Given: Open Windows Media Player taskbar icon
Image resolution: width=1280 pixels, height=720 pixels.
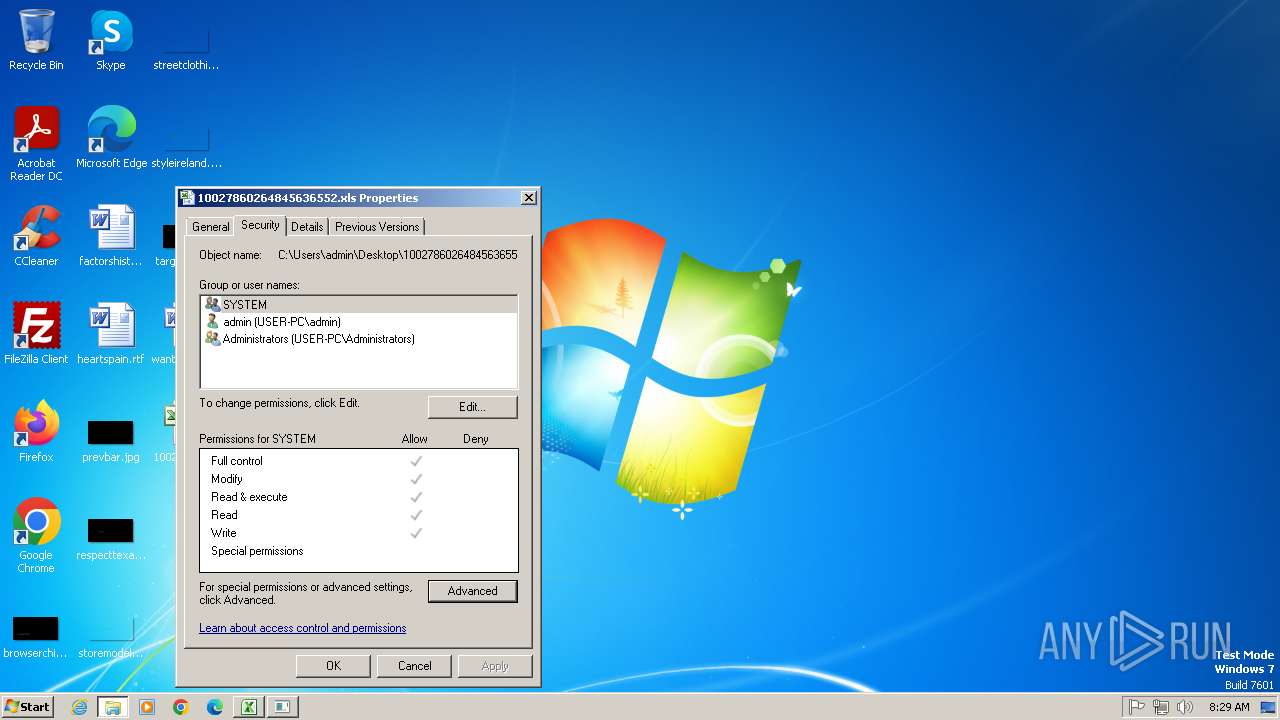Looking at the screenshot, I should [x=147, y=707].
